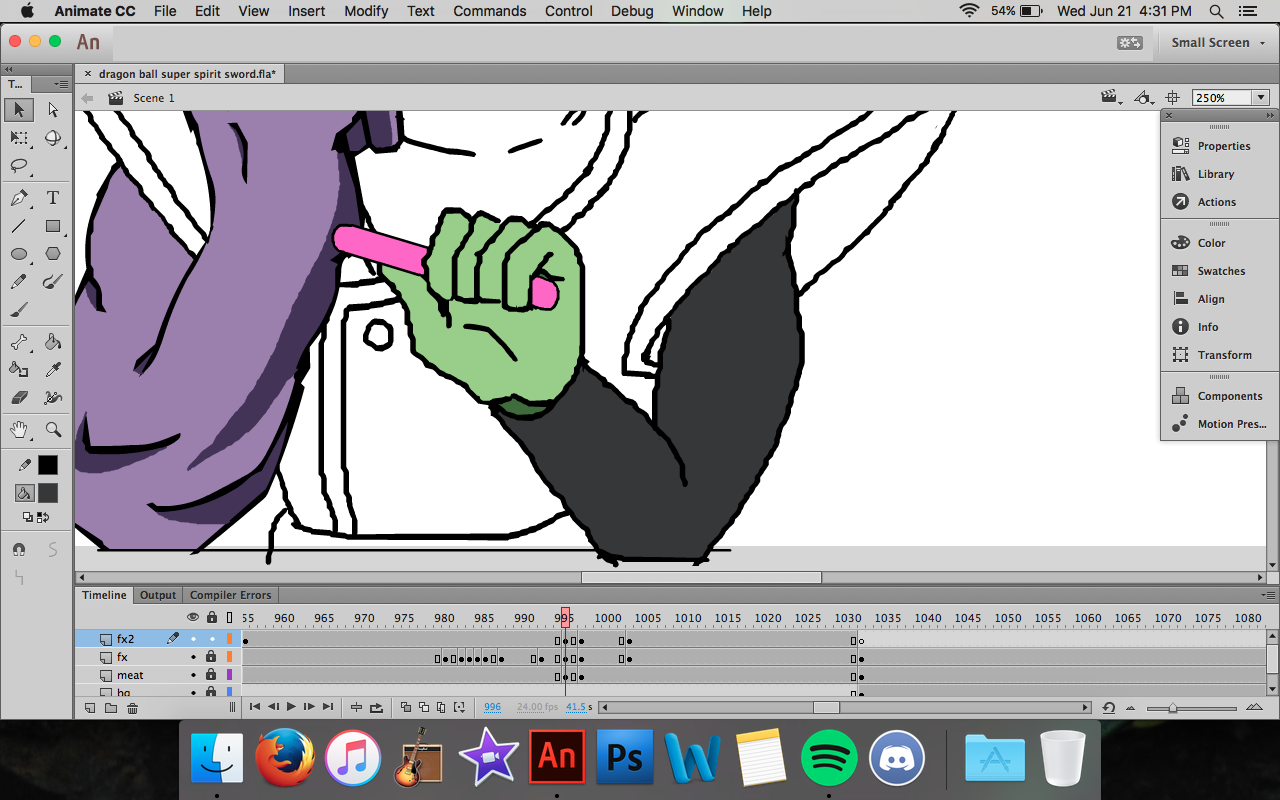Switch to the Output tab

point(157,595)
